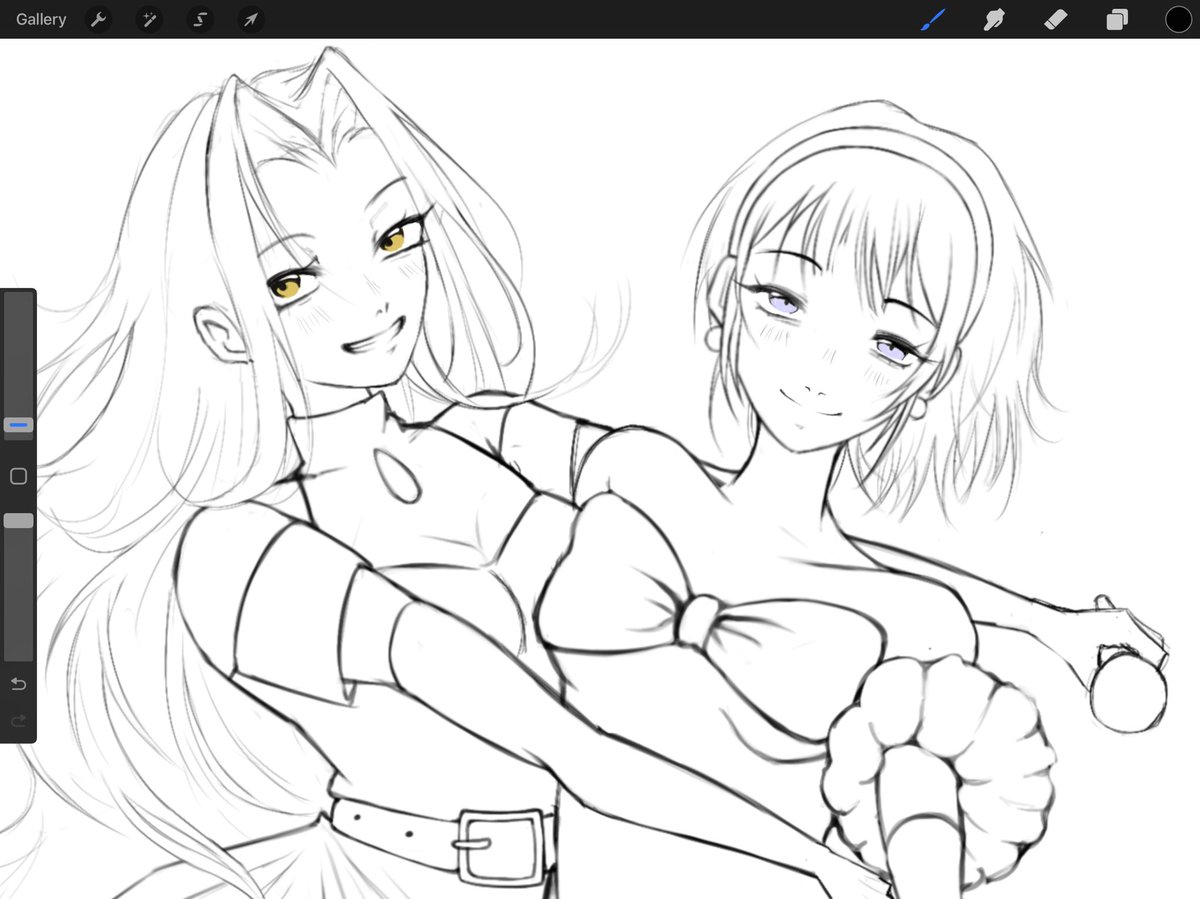Select the Smudge finger tool
The height and width of the screenshot is (899, 1200).
[994, 19]
